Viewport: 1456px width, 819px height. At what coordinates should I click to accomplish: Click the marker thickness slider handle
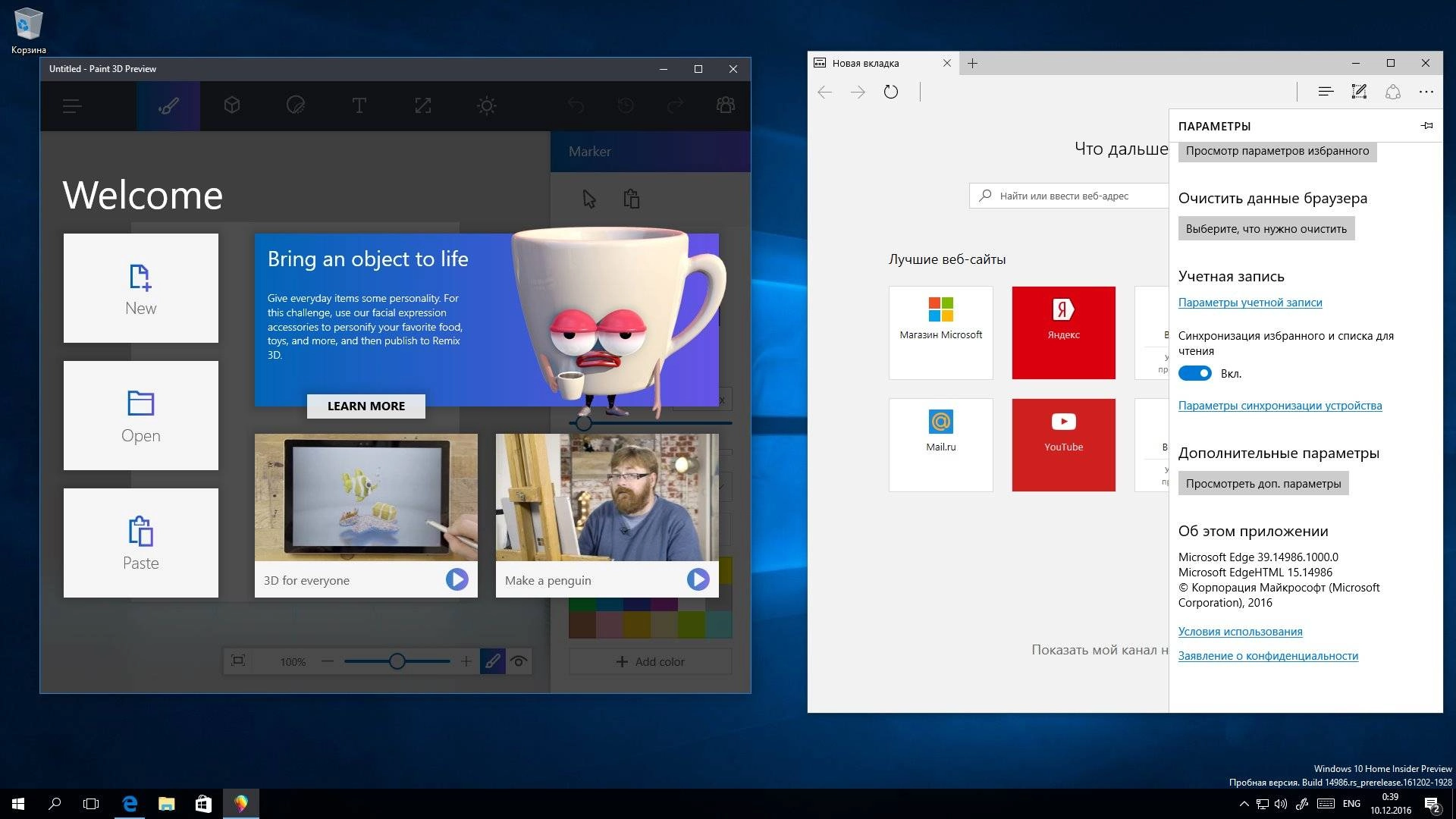point(583,423)
